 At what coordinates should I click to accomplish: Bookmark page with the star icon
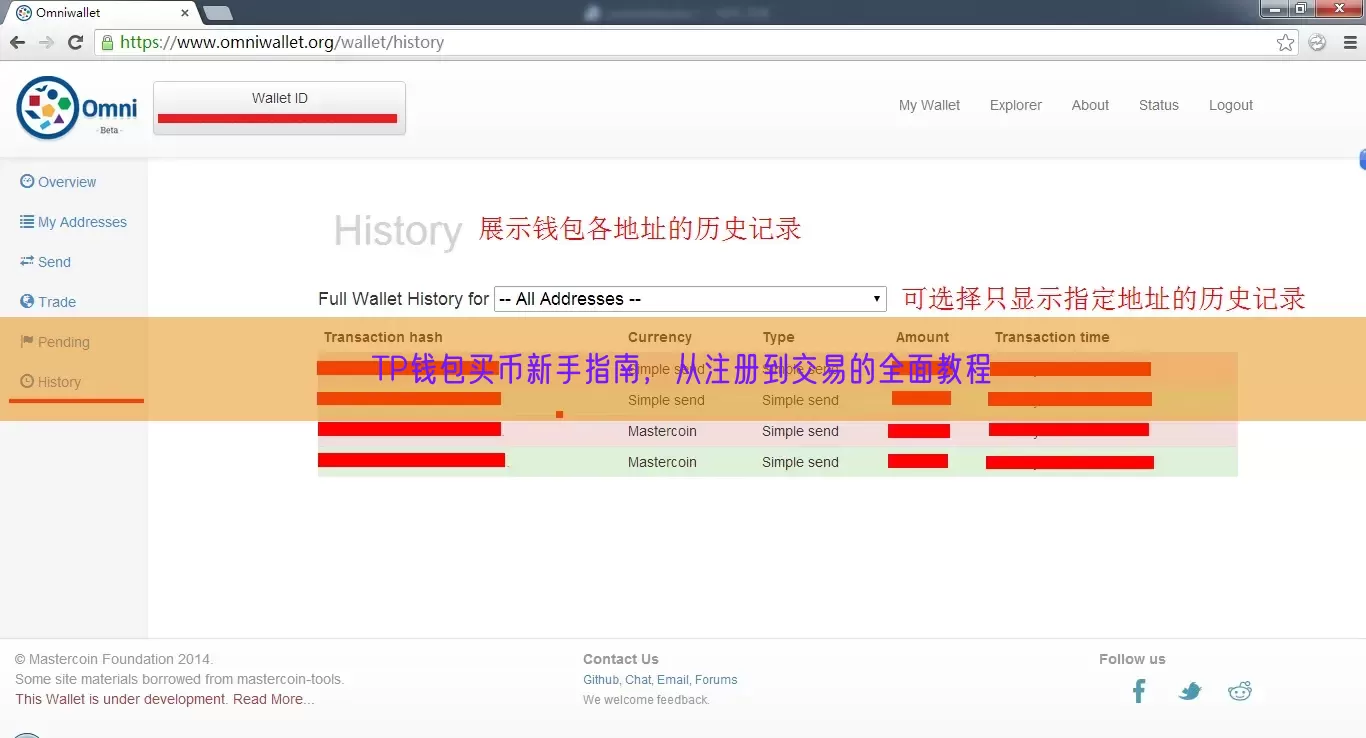(x=1286, y=42)
